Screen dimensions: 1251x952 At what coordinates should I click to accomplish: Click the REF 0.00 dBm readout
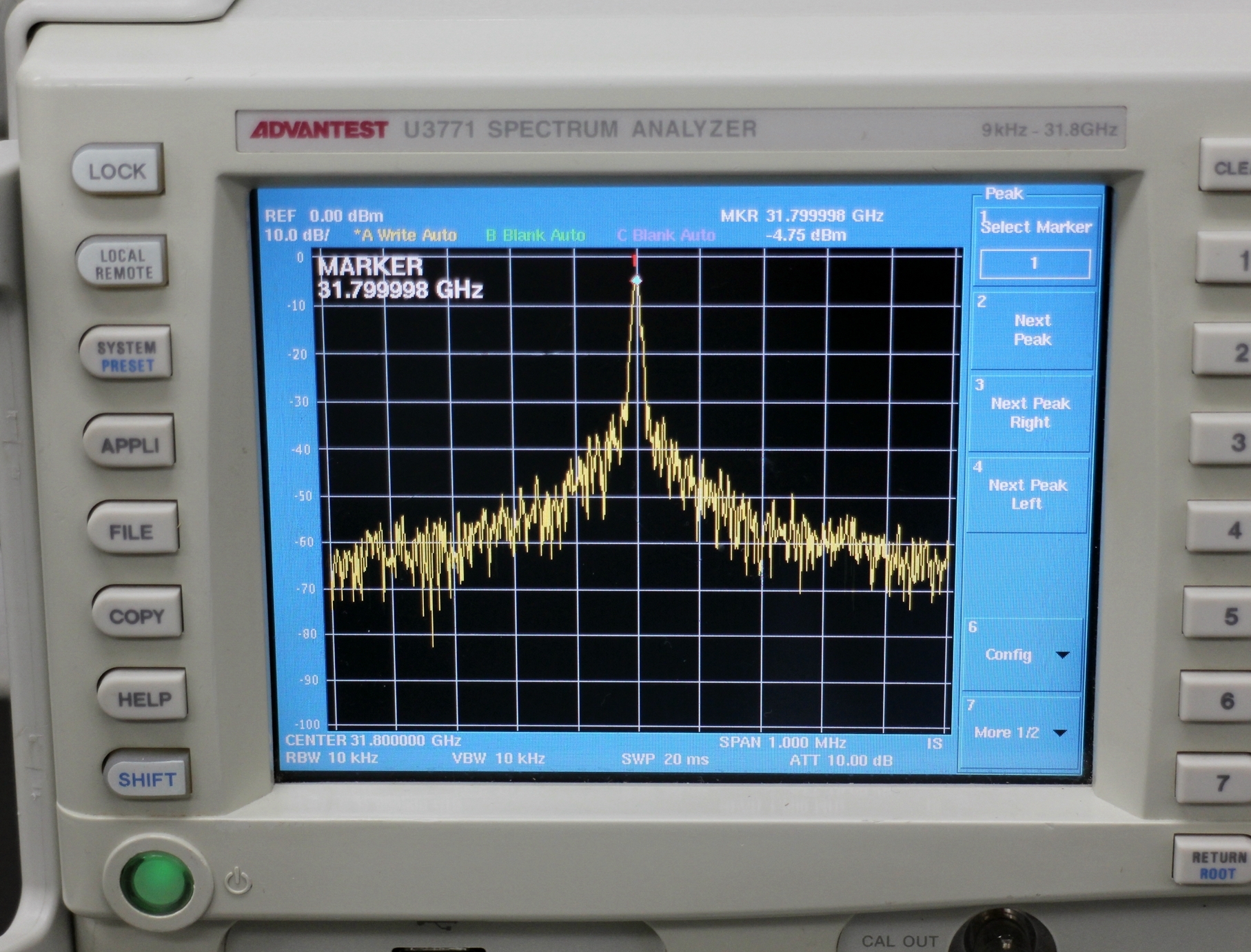coord(324,216)
